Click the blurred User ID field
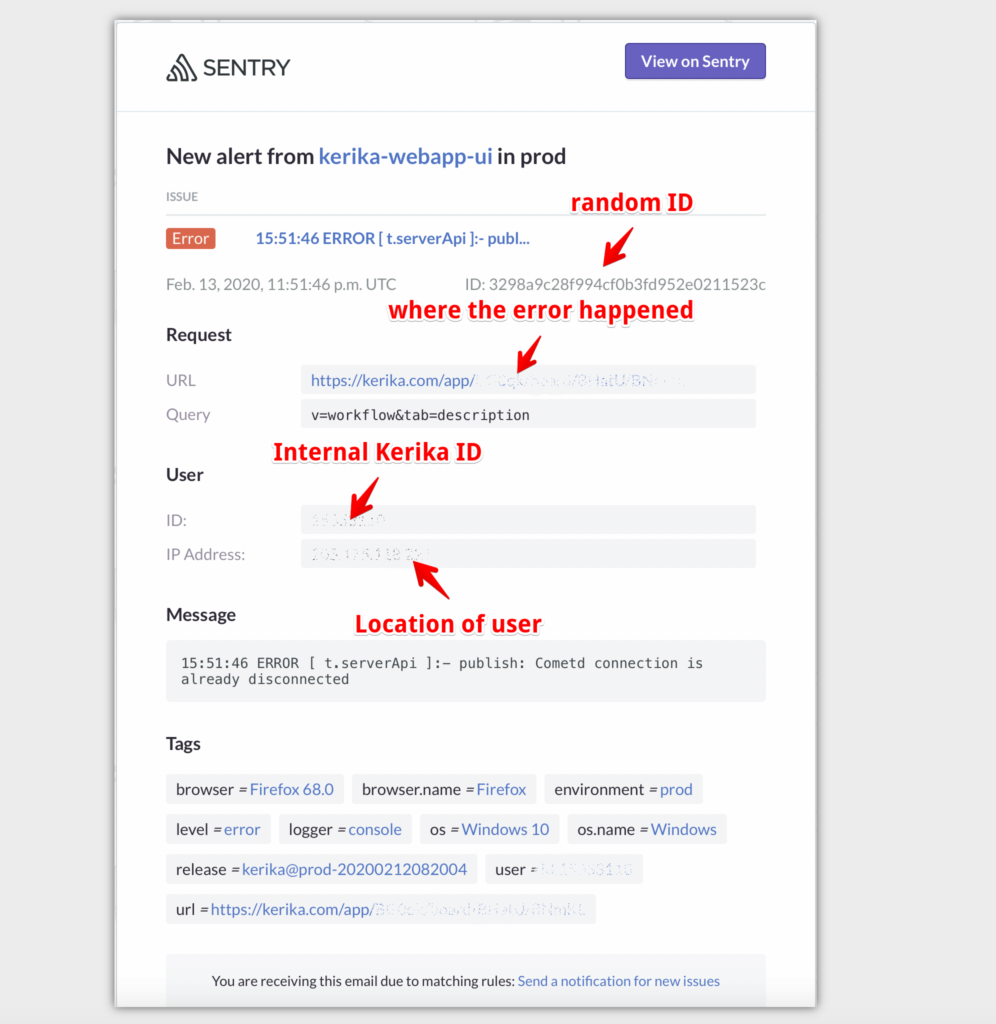 [528, 520]
